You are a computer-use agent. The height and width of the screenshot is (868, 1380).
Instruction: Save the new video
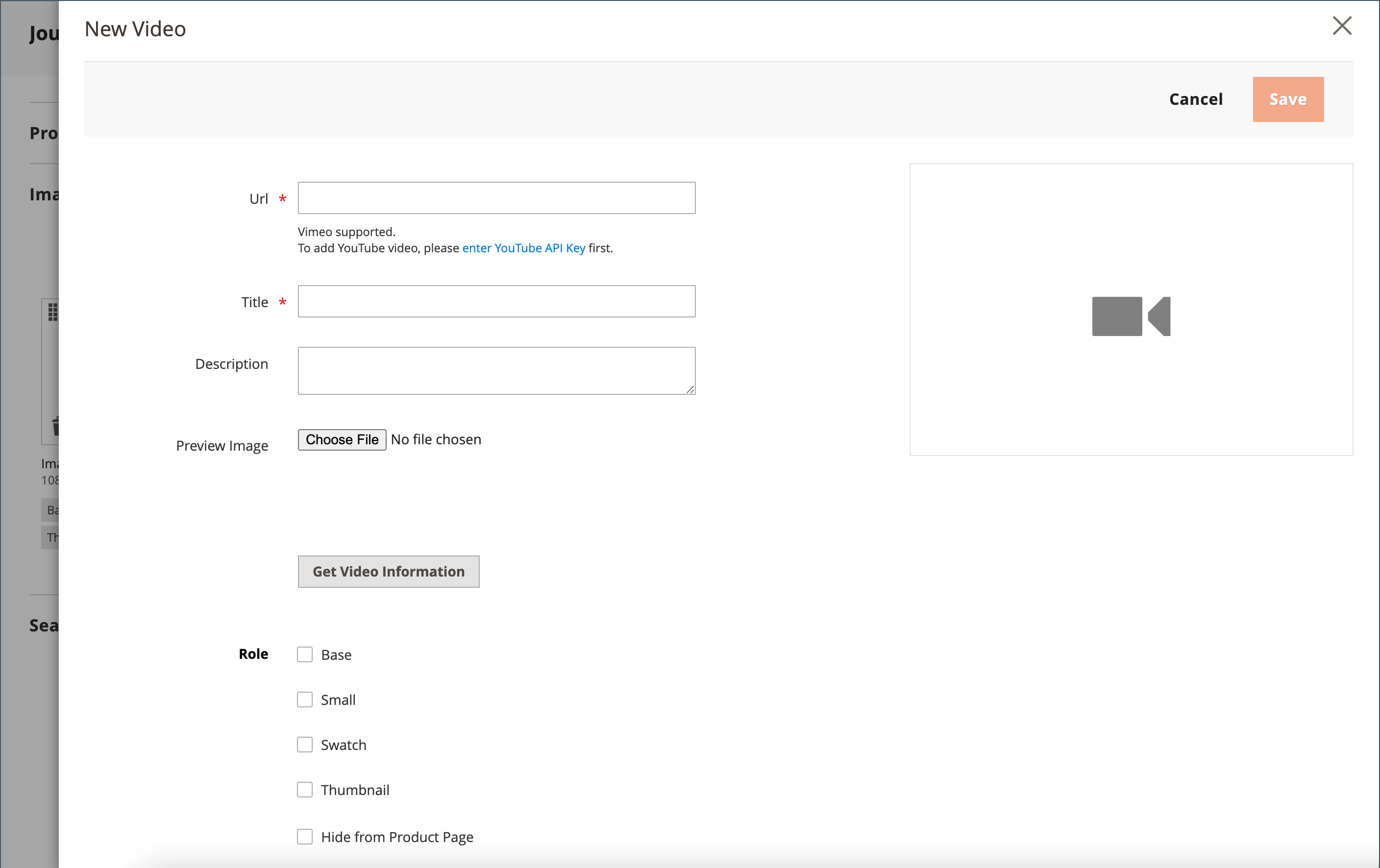[x=1288, y=99]
